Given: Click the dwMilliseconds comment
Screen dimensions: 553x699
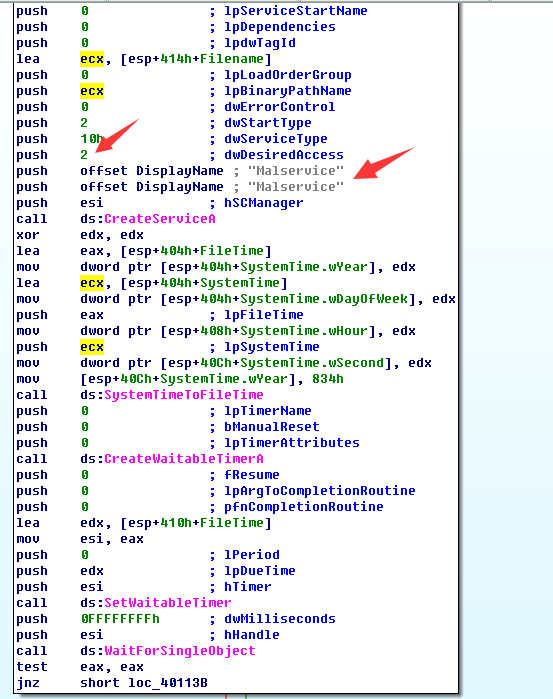Looking at the screenshot, I should pos(280,619).
